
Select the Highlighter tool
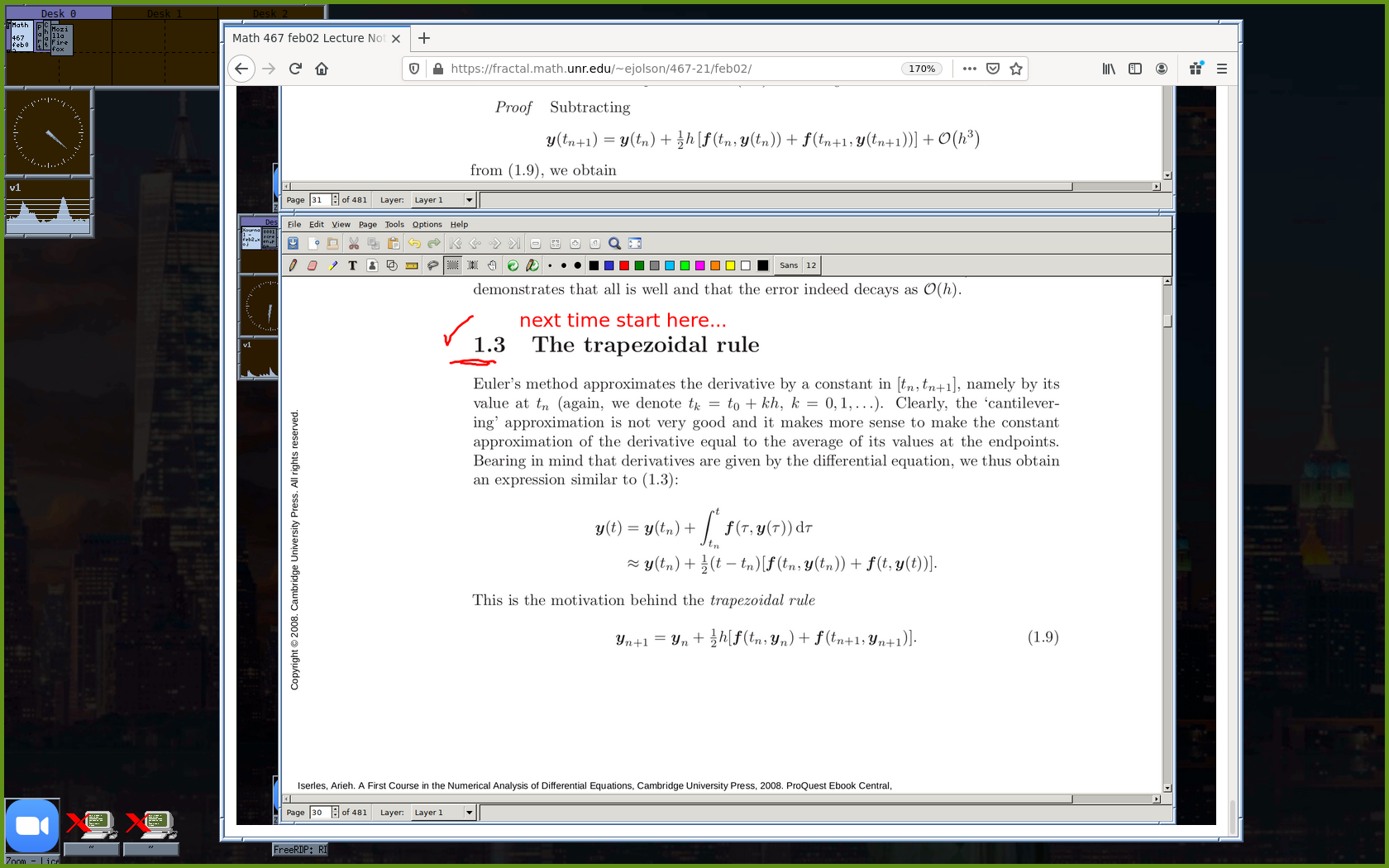(332, 265)
